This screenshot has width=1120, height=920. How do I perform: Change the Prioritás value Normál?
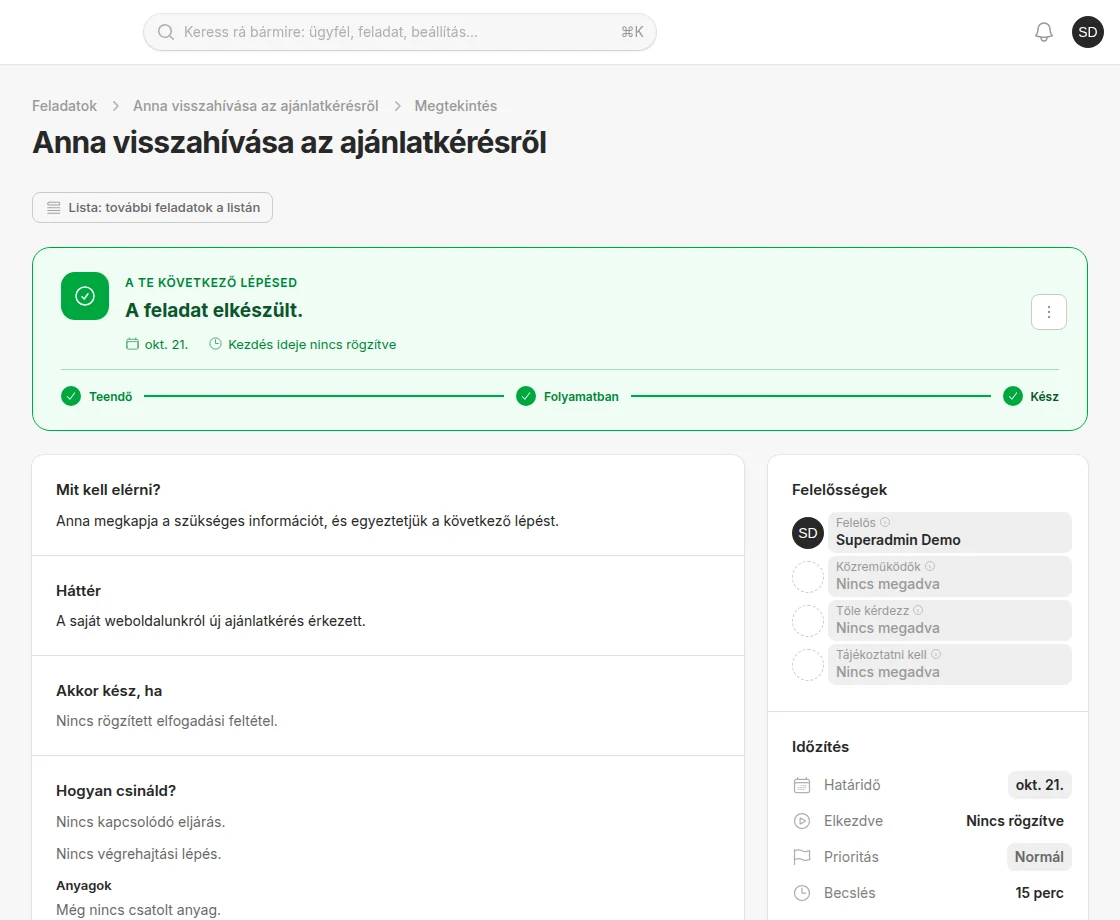coord(1039,857)
